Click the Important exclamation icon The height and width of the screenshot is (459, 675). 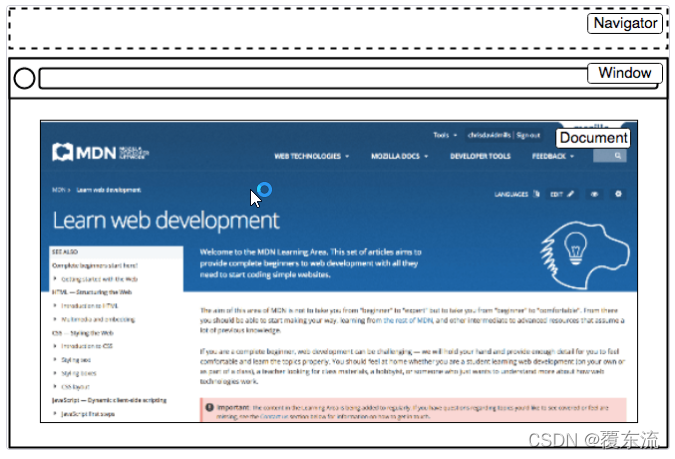click(210, 407)
